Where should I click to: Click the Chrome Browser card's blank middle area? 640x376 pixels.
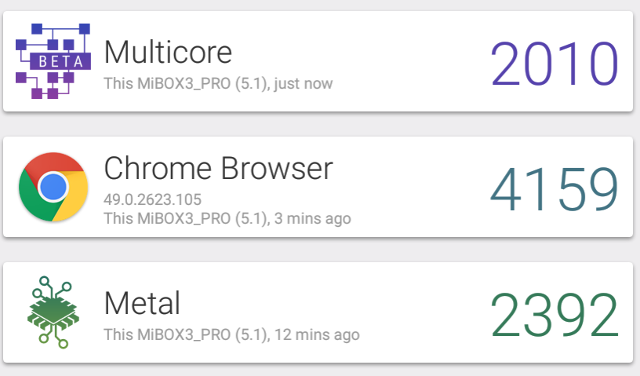point(416,187)
